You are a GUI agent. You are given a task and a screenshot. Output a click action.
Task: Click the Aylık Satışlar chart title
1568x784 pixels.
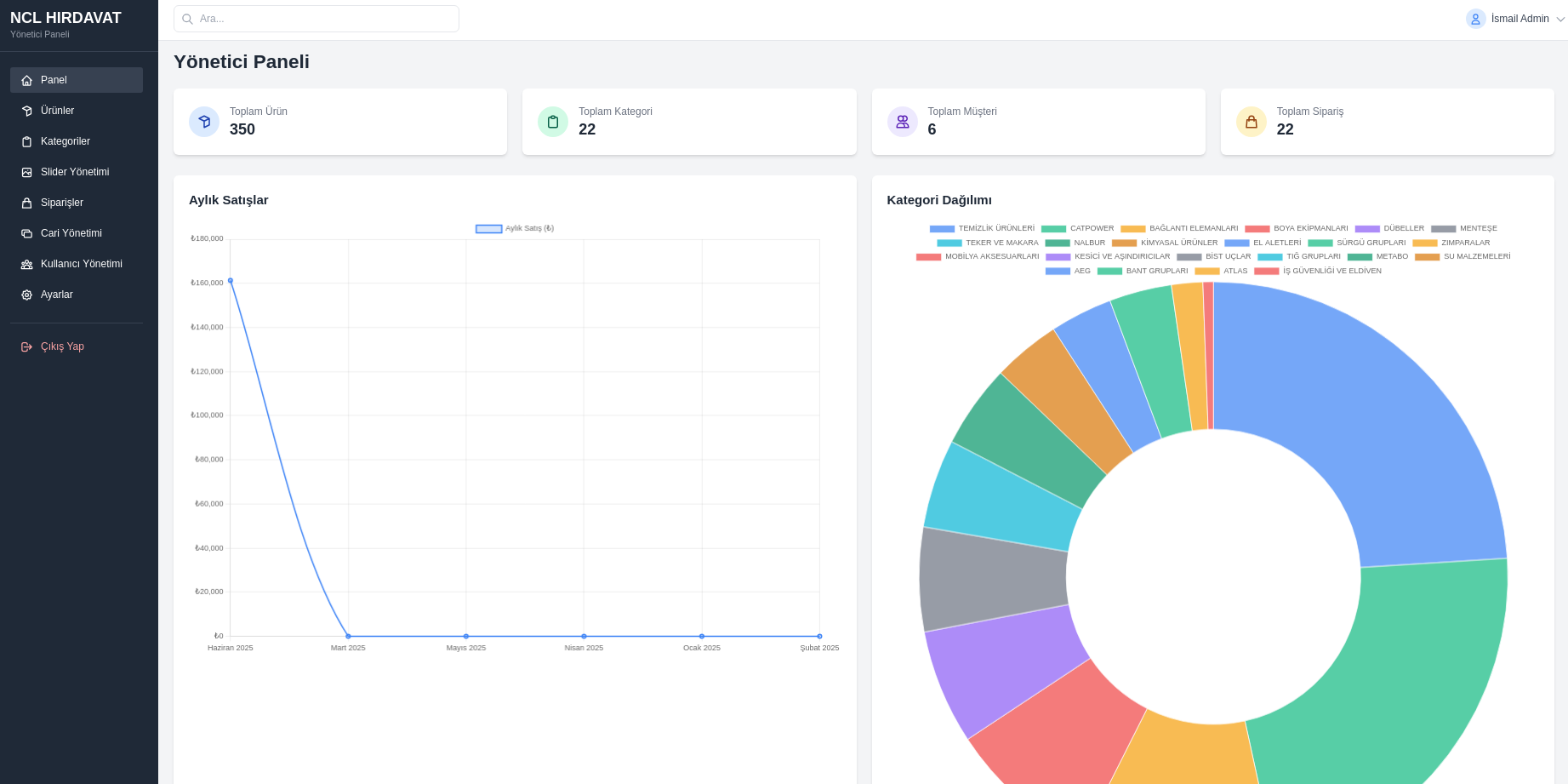tap(229, 200)
